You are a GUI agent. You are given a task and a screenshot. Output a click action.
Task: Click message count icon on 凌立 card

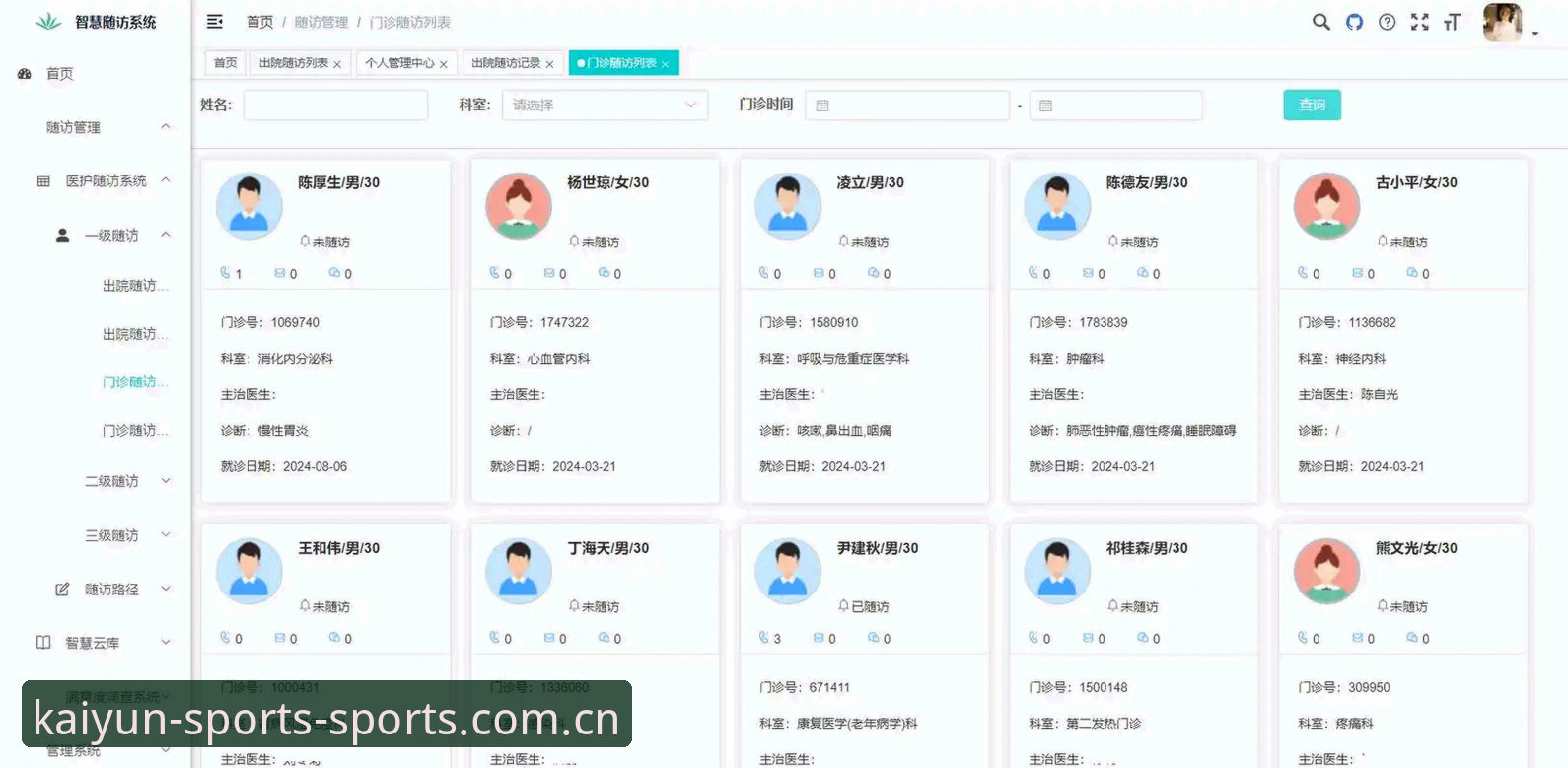[x=819, y=273]
